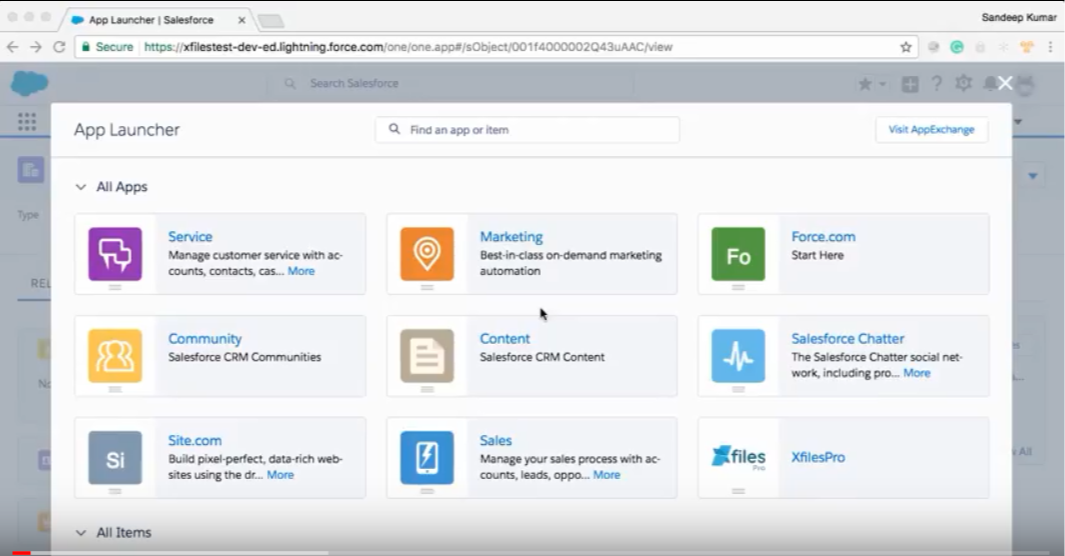Click the Content document icon

427,356
